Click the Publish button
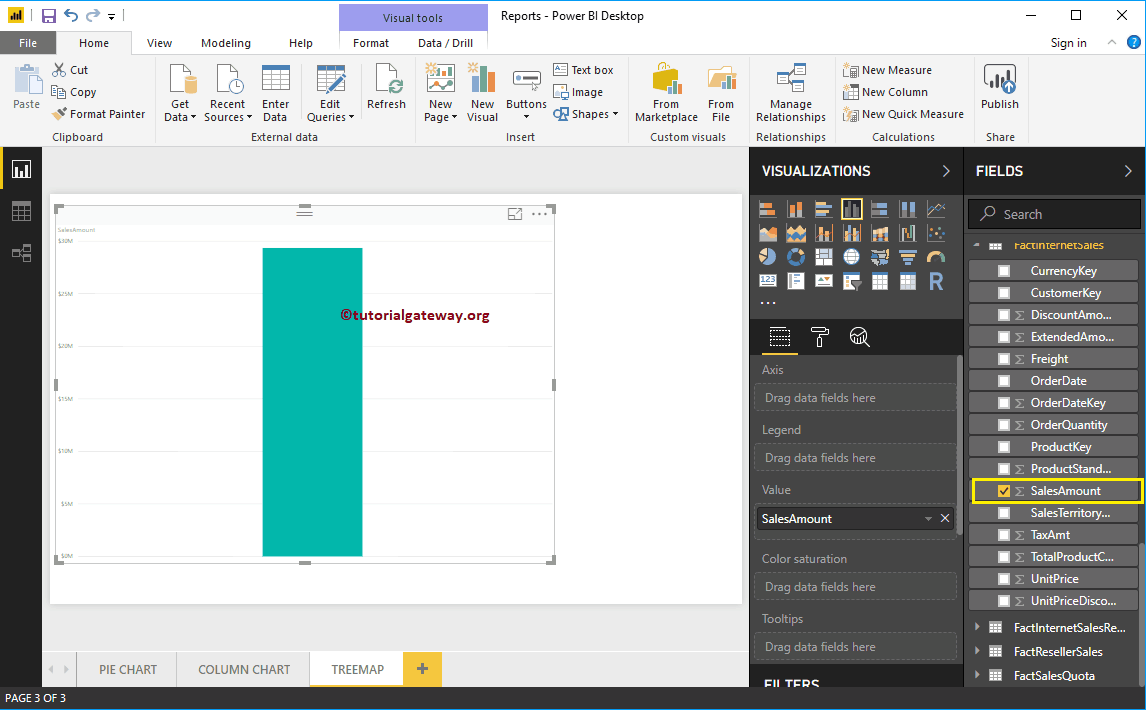The height and width of the screenshot is (710, 1146). 1000,87
